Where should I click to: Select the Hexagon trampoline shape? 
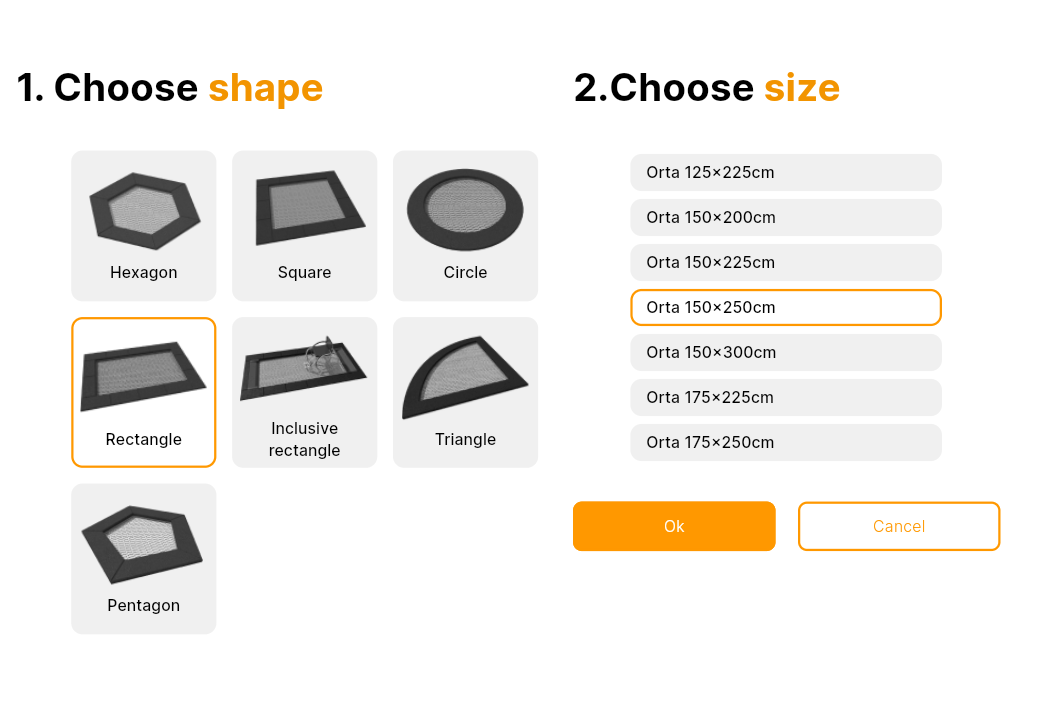tap(143, 225)
